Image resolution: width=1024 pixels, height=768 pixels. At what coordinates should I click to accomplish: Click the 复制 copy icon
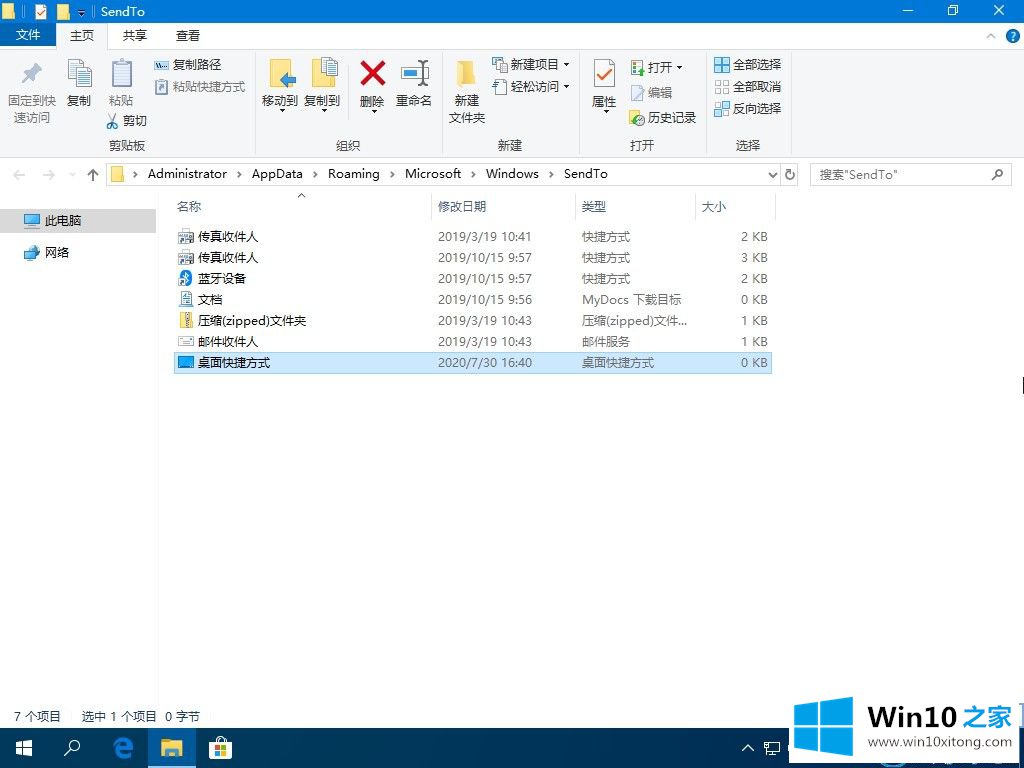(79, 83)
